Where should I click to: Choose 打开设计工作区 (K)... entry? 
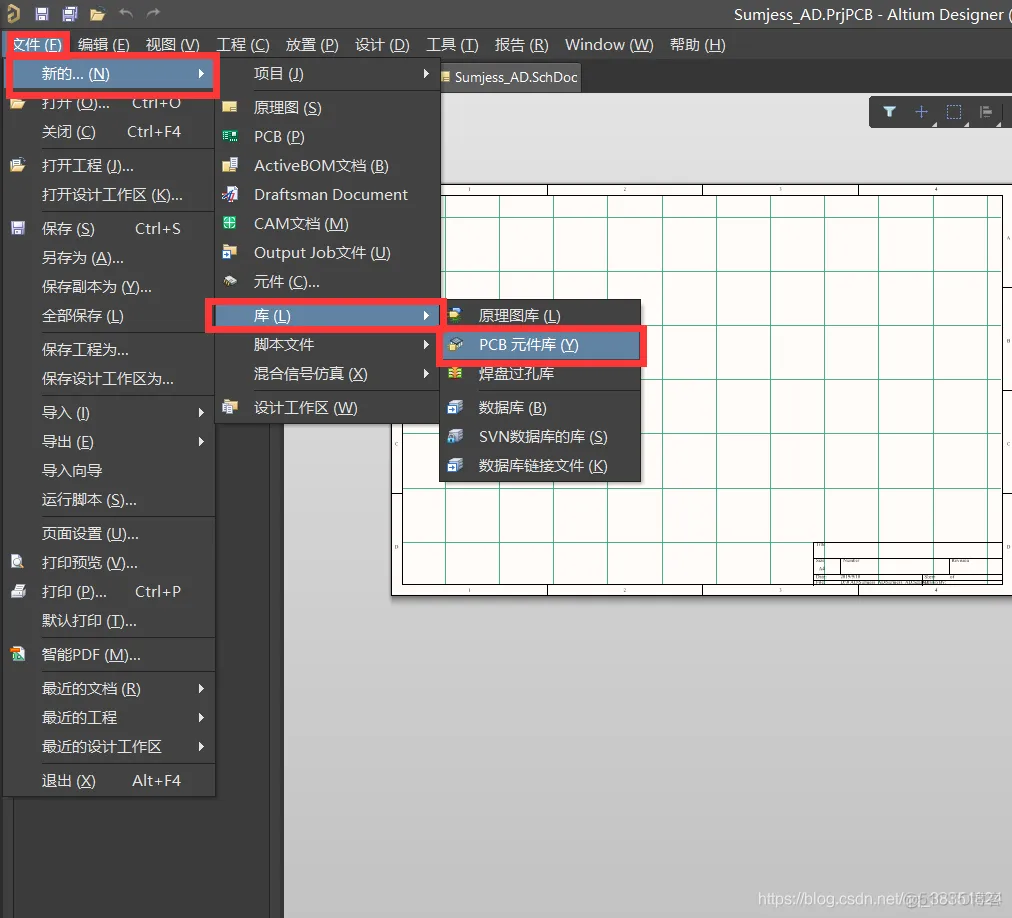[110, 194]
